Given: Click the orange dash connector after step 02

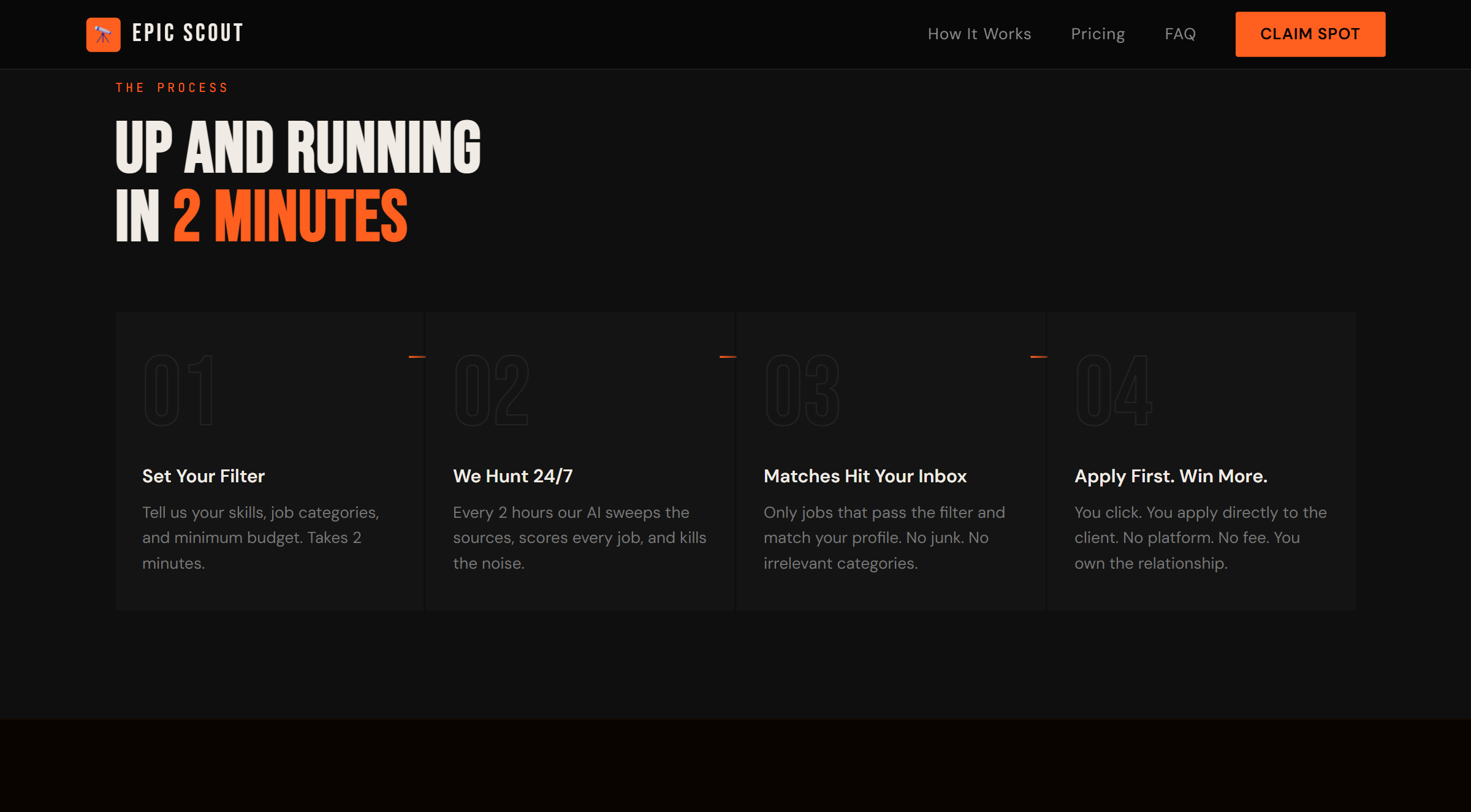Looking at the screenshot, I should (728, 357).
